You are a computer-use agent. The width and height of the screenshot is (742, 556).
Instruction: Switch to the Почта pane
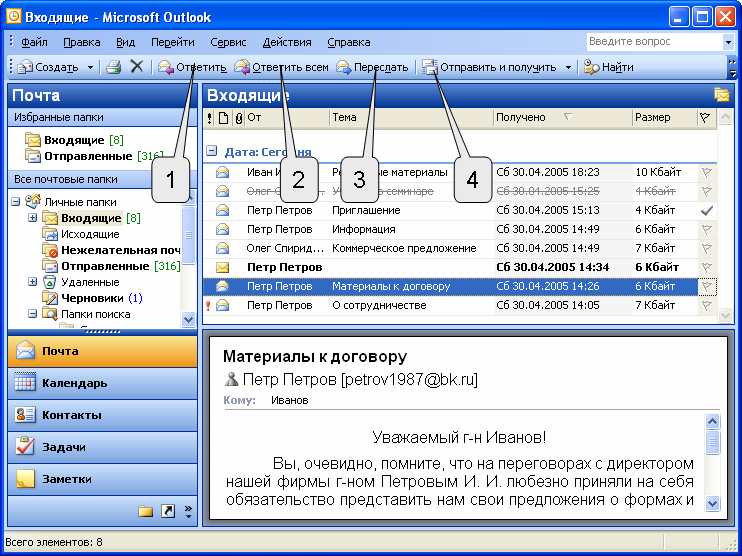click(102, 351)
